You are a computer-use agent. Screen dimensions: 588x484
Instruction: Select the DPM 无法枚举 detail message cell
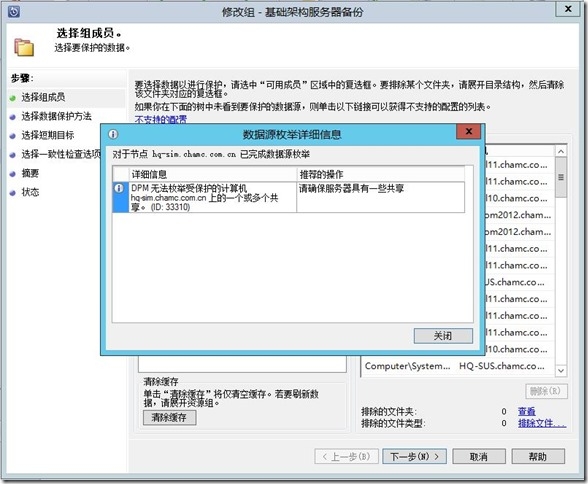213,197
